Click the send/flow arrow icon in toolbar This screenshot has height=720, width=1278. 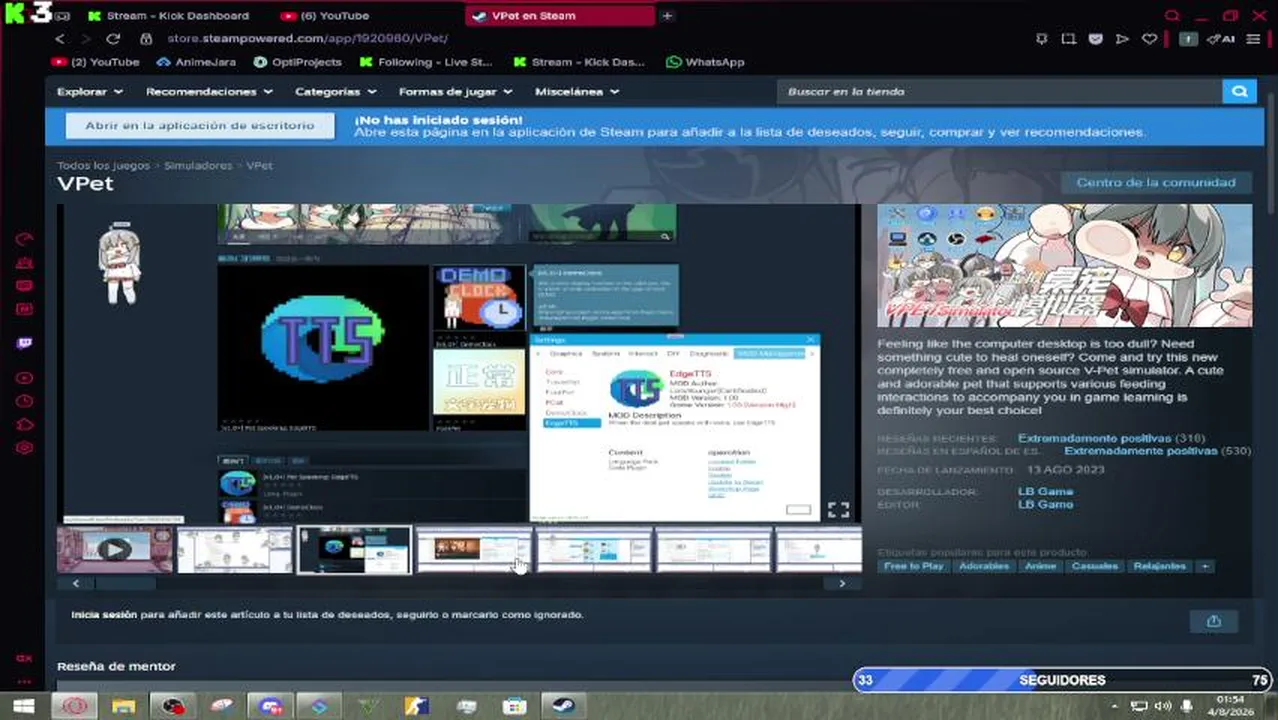1122,39
